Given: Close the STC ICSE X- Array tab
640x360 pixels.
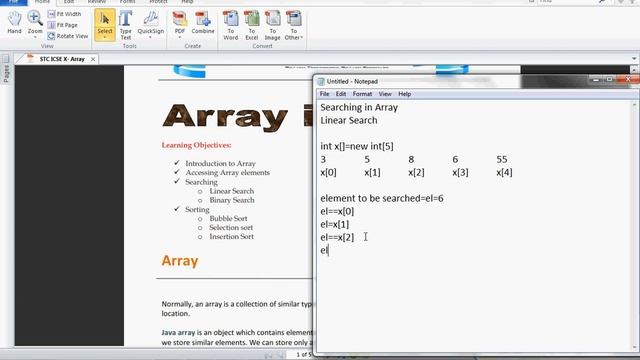Looking at the screenshot, I should 93,59.
